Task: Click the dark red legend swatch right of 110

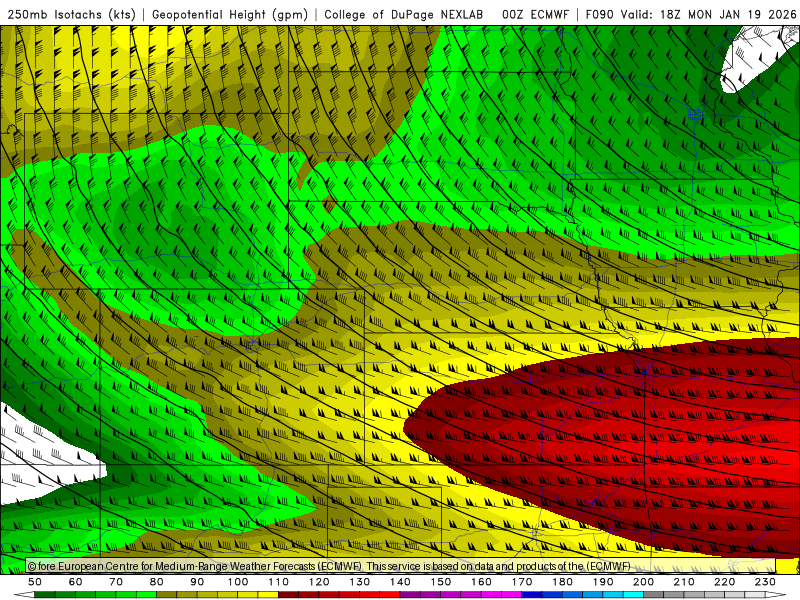Action: tap(288, 595)
